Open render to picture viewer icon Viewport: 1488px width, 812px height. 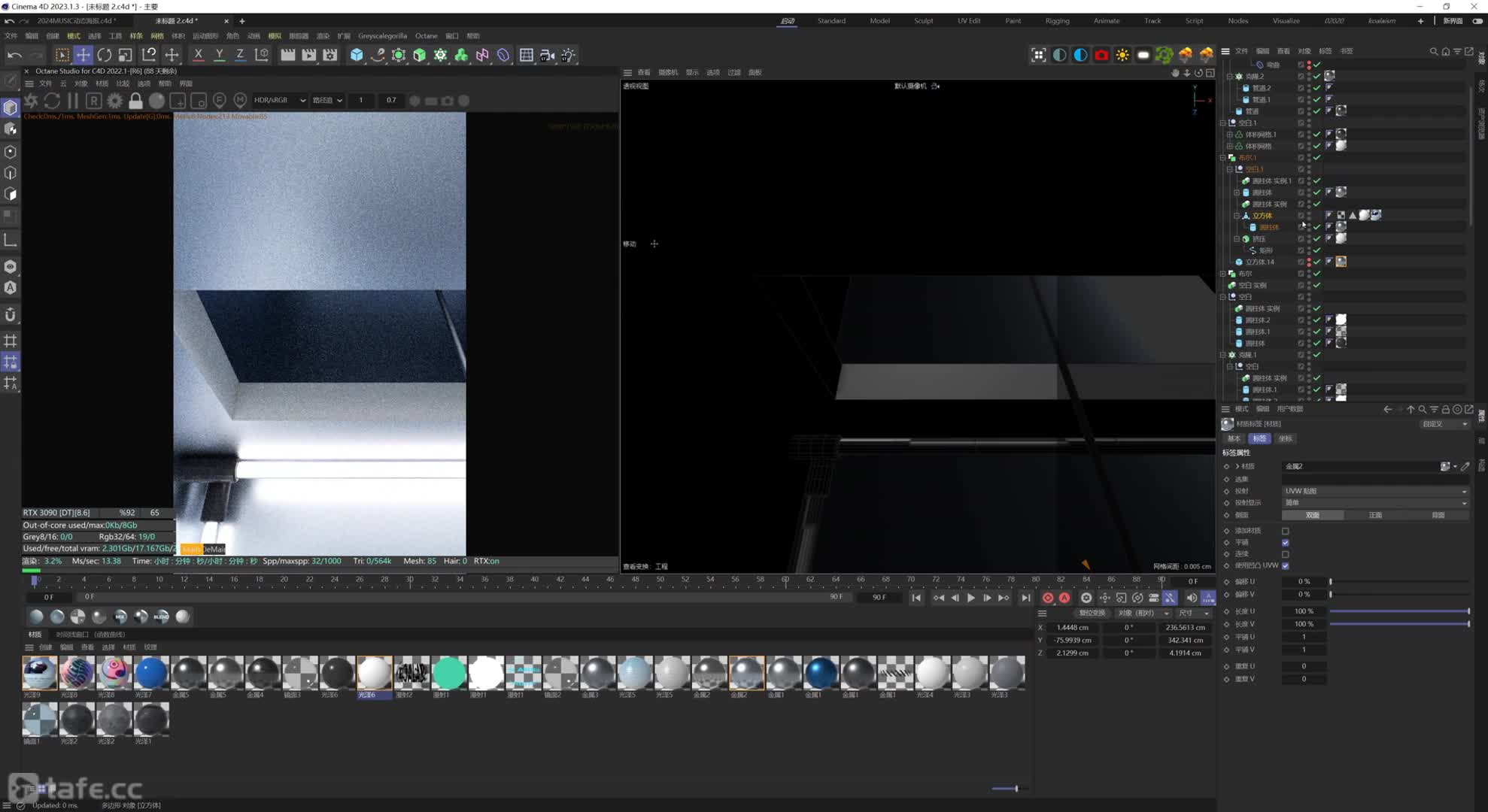click(308, 55)
